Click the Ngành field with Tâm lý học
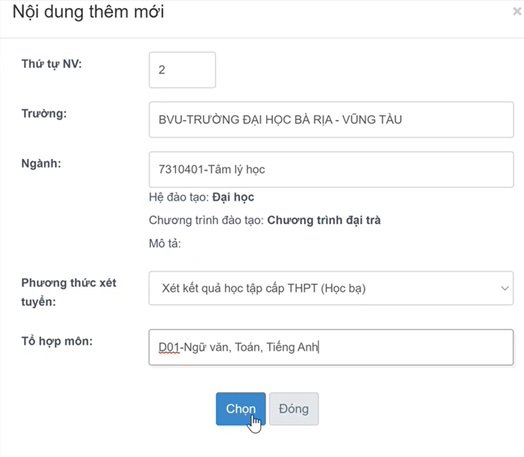The width and height of the screenshot is (524, 457). coord(331,169)
